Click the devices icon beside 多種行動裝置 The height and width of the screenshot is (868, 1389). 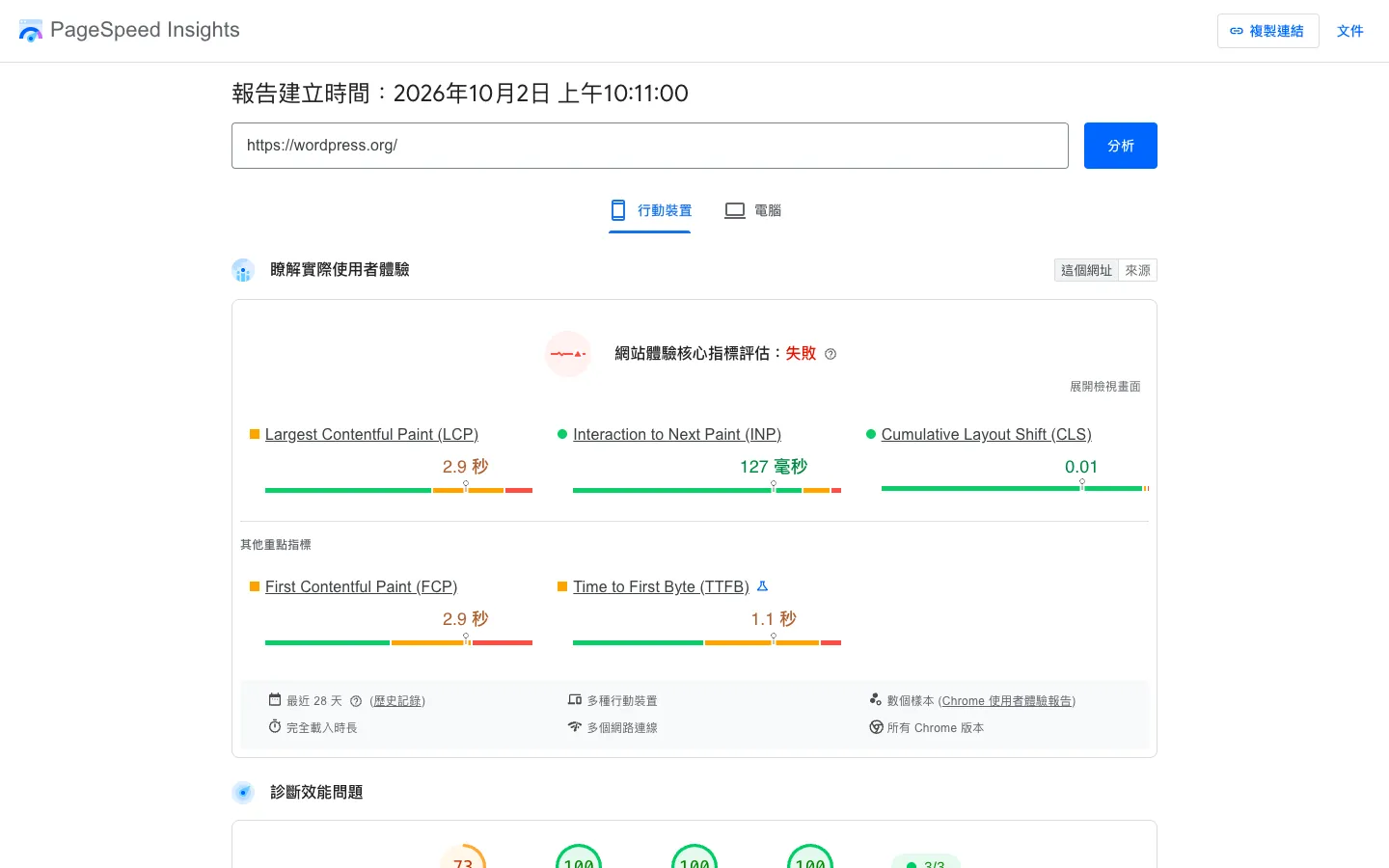point(575,700)
